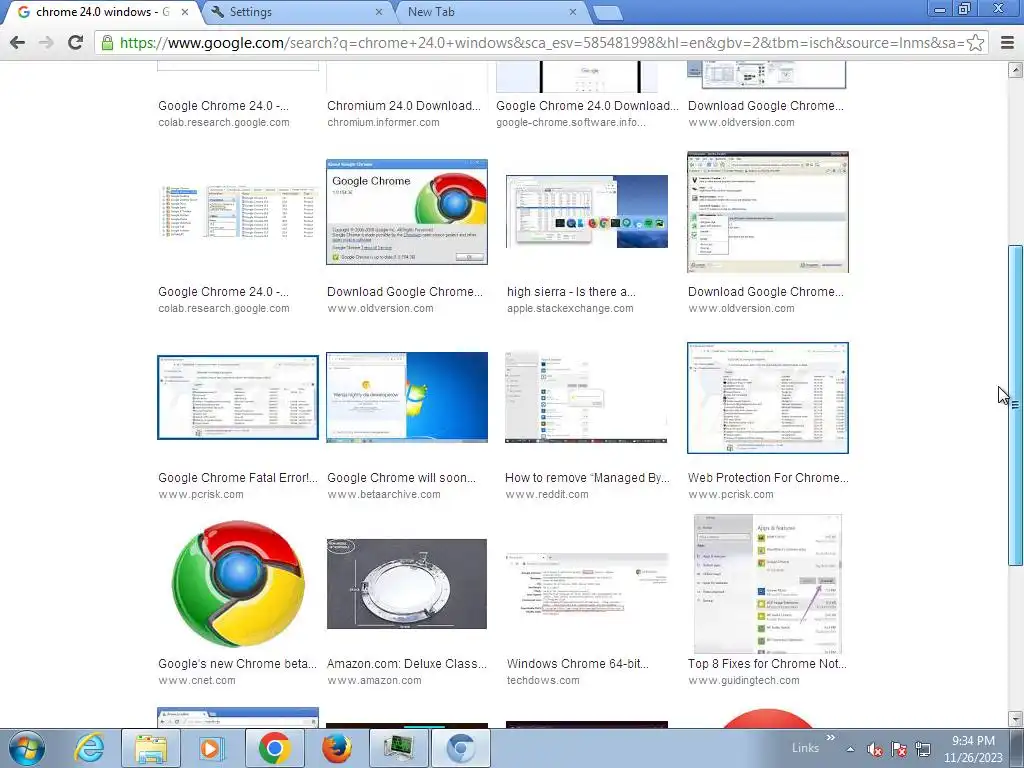Open the 'high sierra - Is there a...' link
1024x768 pixels.
click(x=571, y=292)
